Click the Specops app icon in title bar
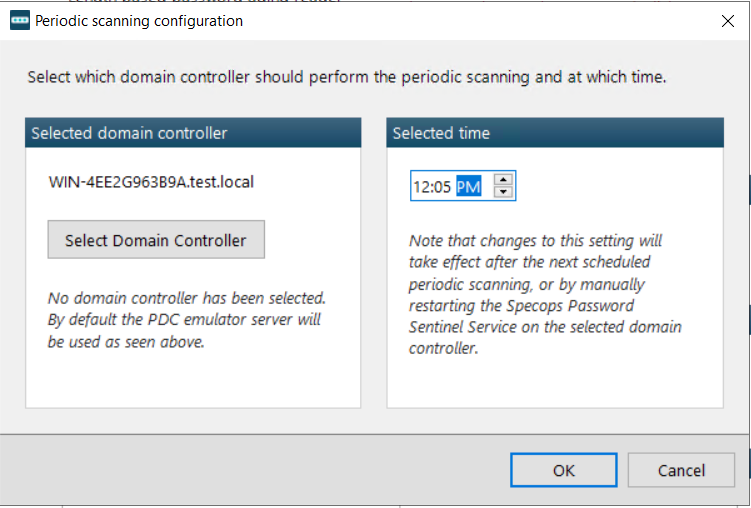751x508 pixels. click(x=20, y=21)
